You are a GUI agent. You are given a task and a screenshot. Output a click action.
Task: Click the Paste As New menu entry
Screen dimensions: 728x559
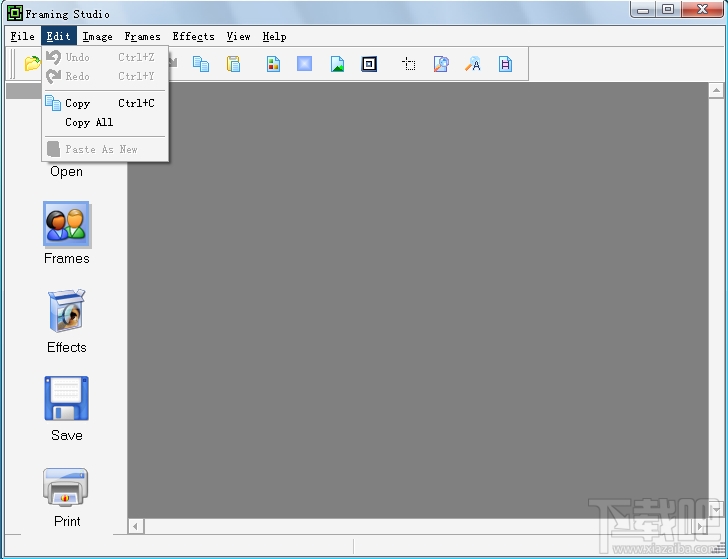coord(105,150)
